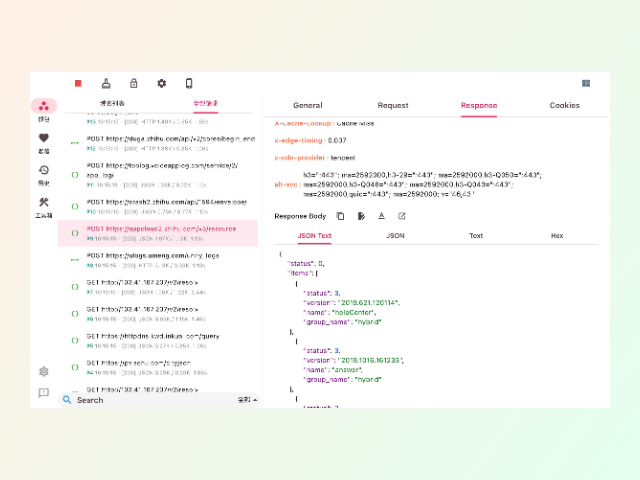Viewport: 640px width, 480px height.
Task: Click JSON braces icon of selected request #9
Action: click(75, 233)
